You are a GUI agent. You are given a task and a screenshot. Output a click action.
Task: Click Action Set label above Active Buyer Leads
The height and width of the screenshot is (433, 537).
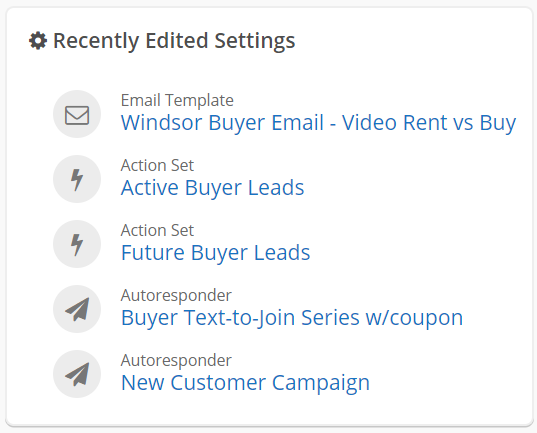coord(157,165)
